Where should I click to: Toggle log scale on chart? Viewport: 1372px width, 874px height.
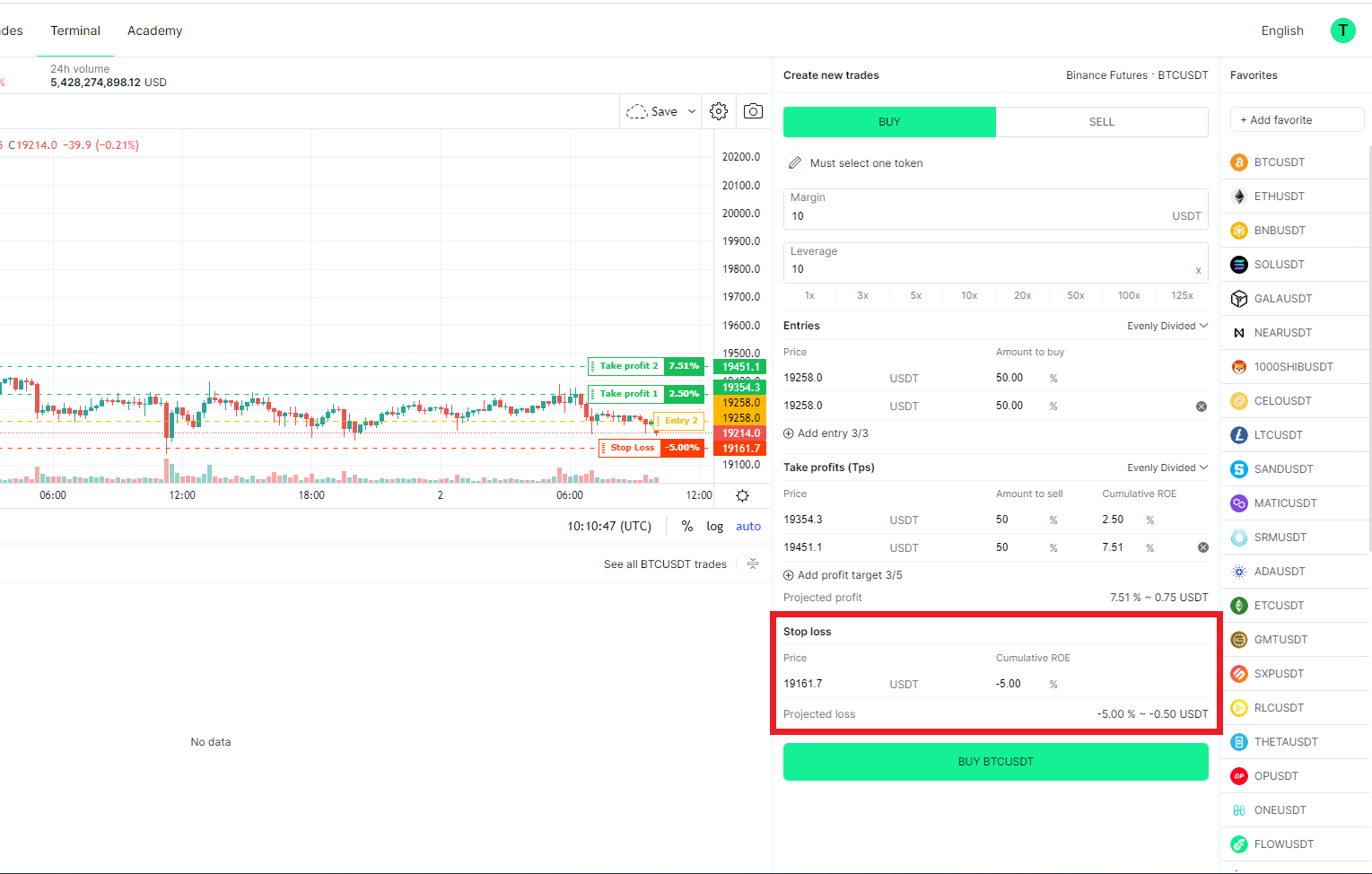tap(714, 527)
